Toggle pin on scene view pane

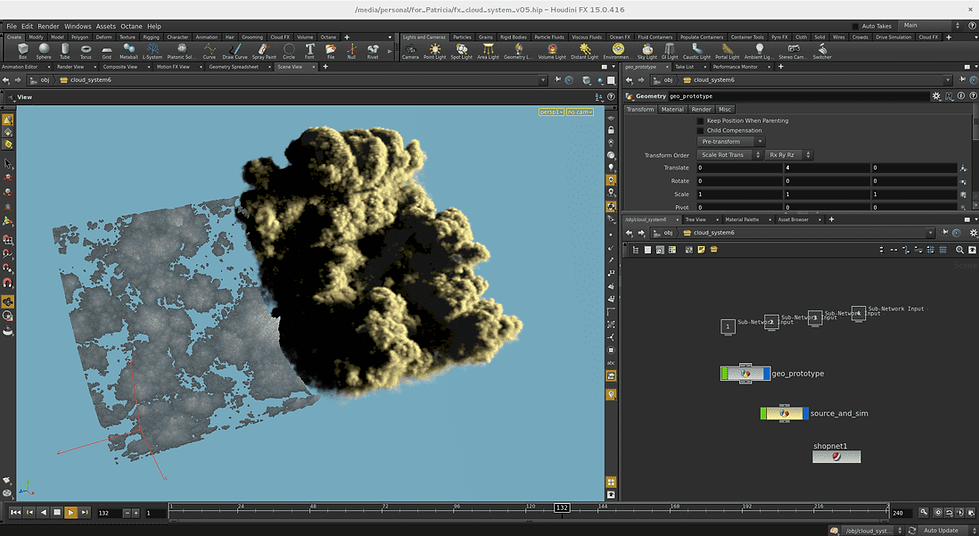[x=558, y=80]
